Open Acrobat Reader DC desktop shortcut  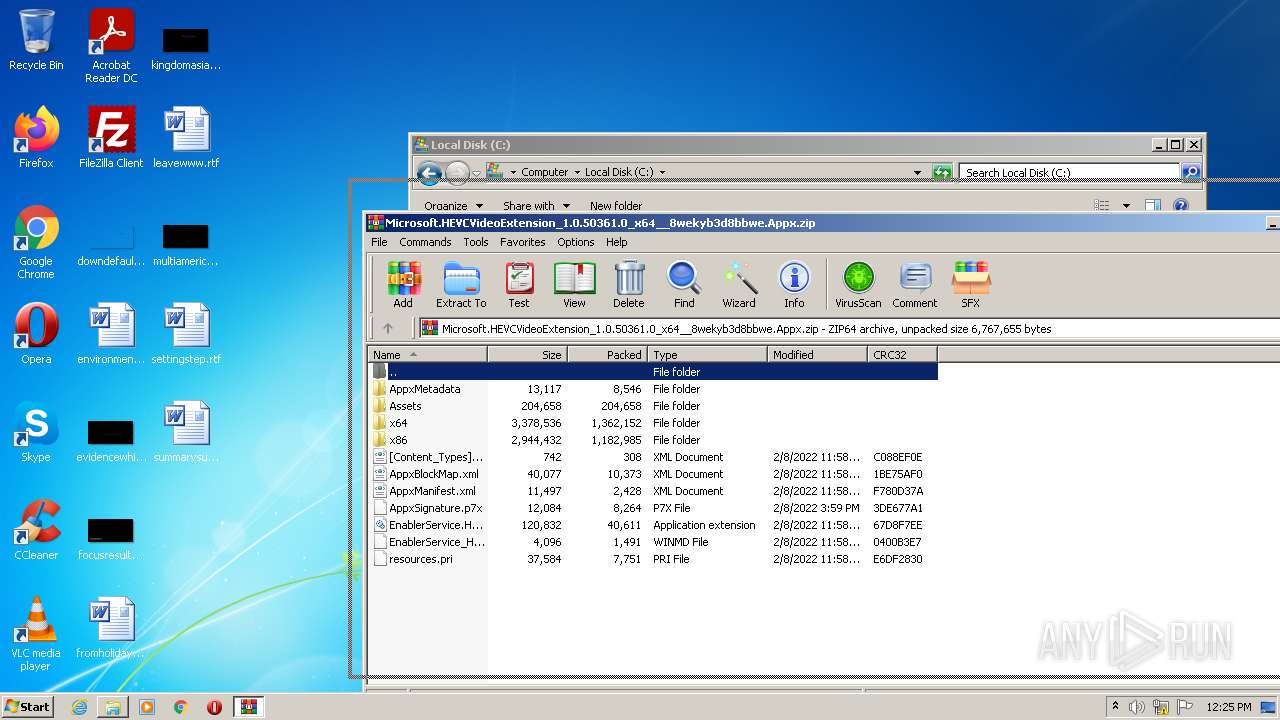point(111,46)
